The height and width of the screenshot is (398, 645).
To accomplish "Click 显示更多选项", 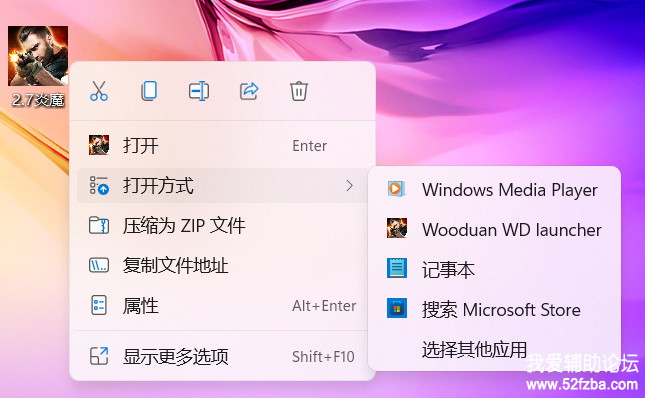I will 222,356.
